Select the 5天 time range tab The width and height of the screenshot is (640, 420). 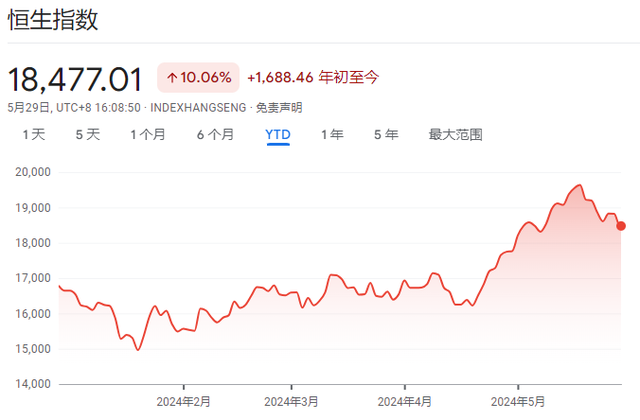point(88,134)
